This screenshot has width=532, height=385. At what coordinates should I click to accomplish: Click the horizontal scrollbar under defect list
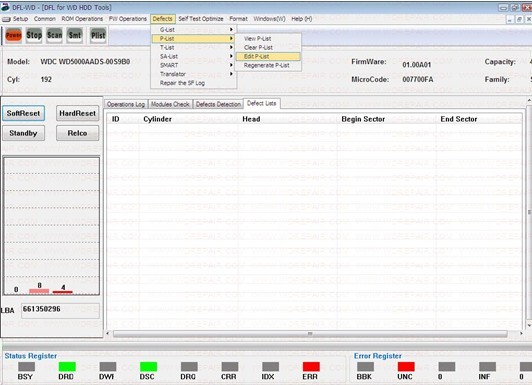(310, 334)
